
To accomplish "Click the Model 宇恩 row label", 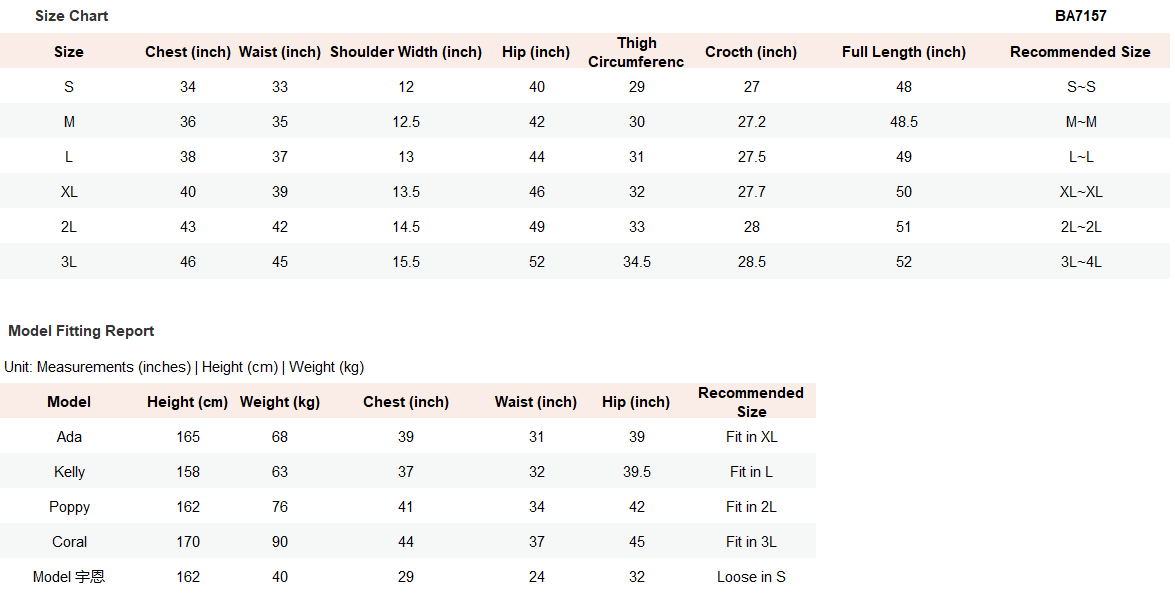I will click(69, 577).
